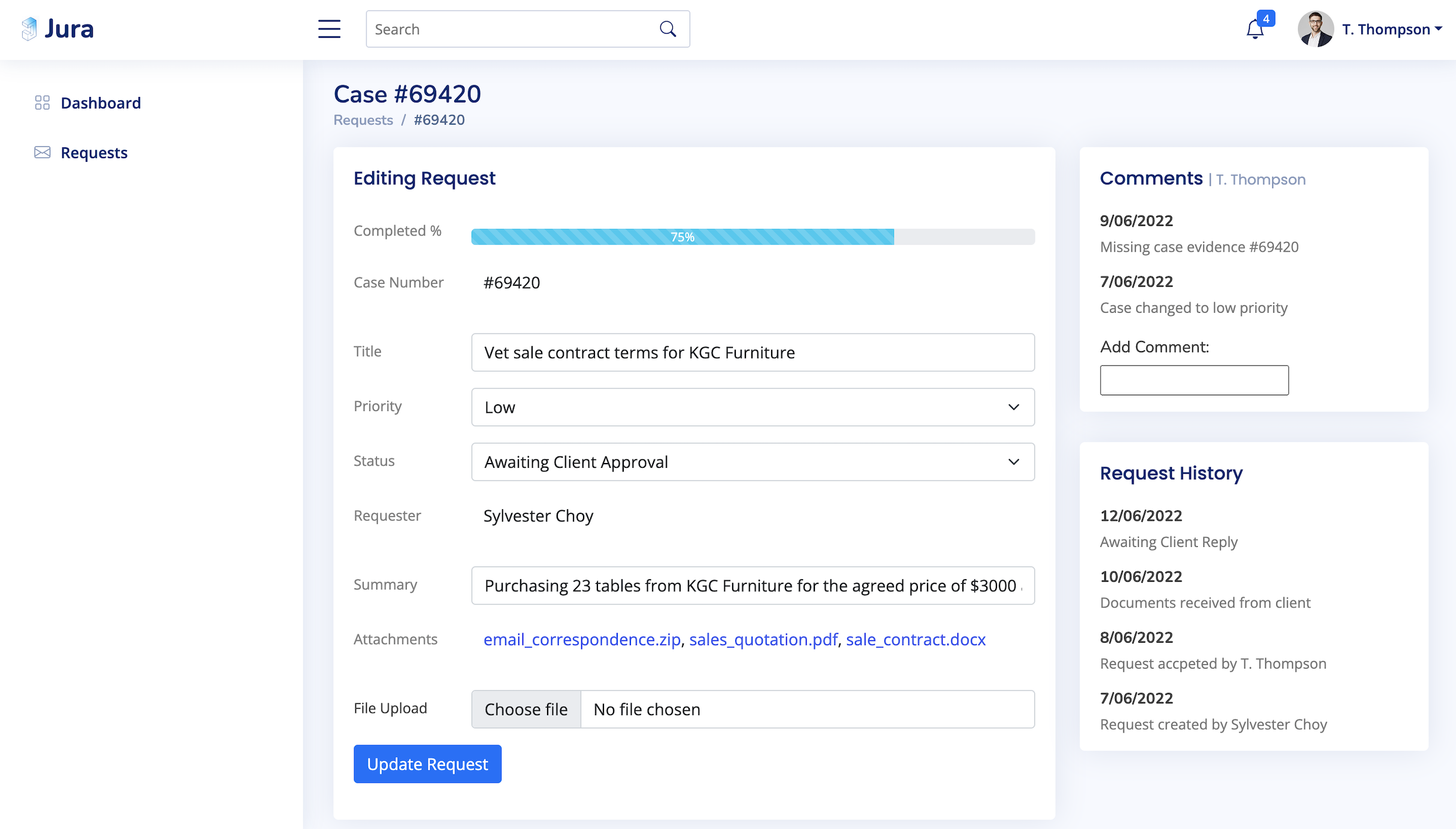This screenshot has height=829, width=1456.
Task: Open the Priority dropdown
Action: [753, 407]
